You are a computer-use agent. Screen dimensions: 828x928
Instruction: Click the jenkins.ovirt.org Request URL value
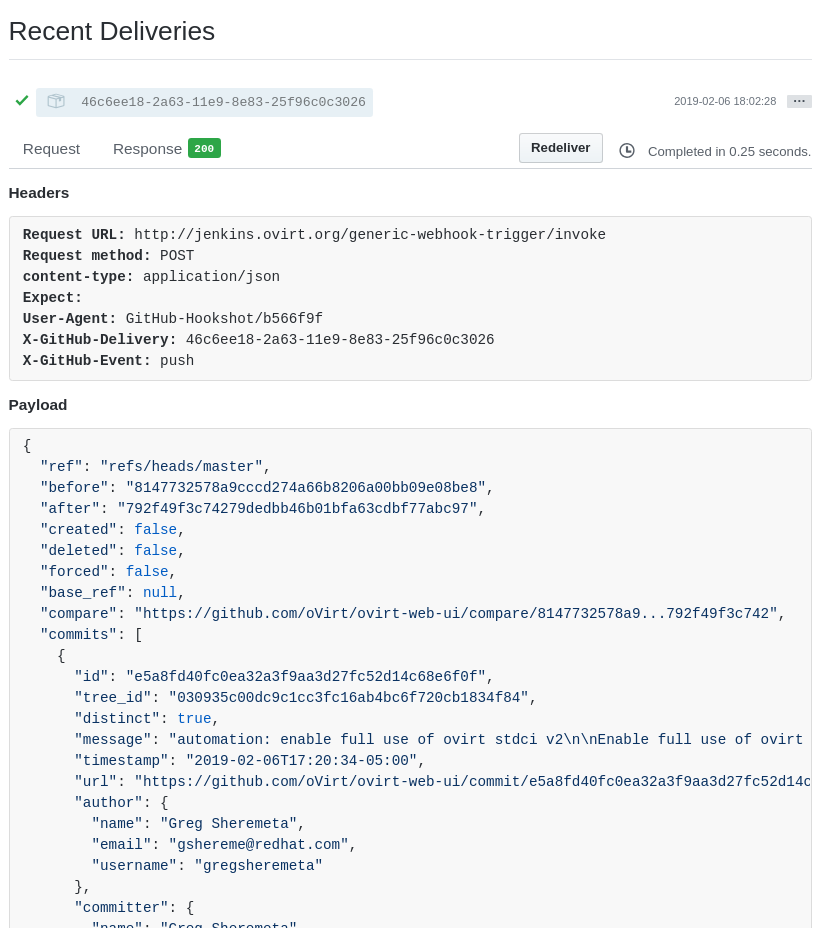pos(370,235)
